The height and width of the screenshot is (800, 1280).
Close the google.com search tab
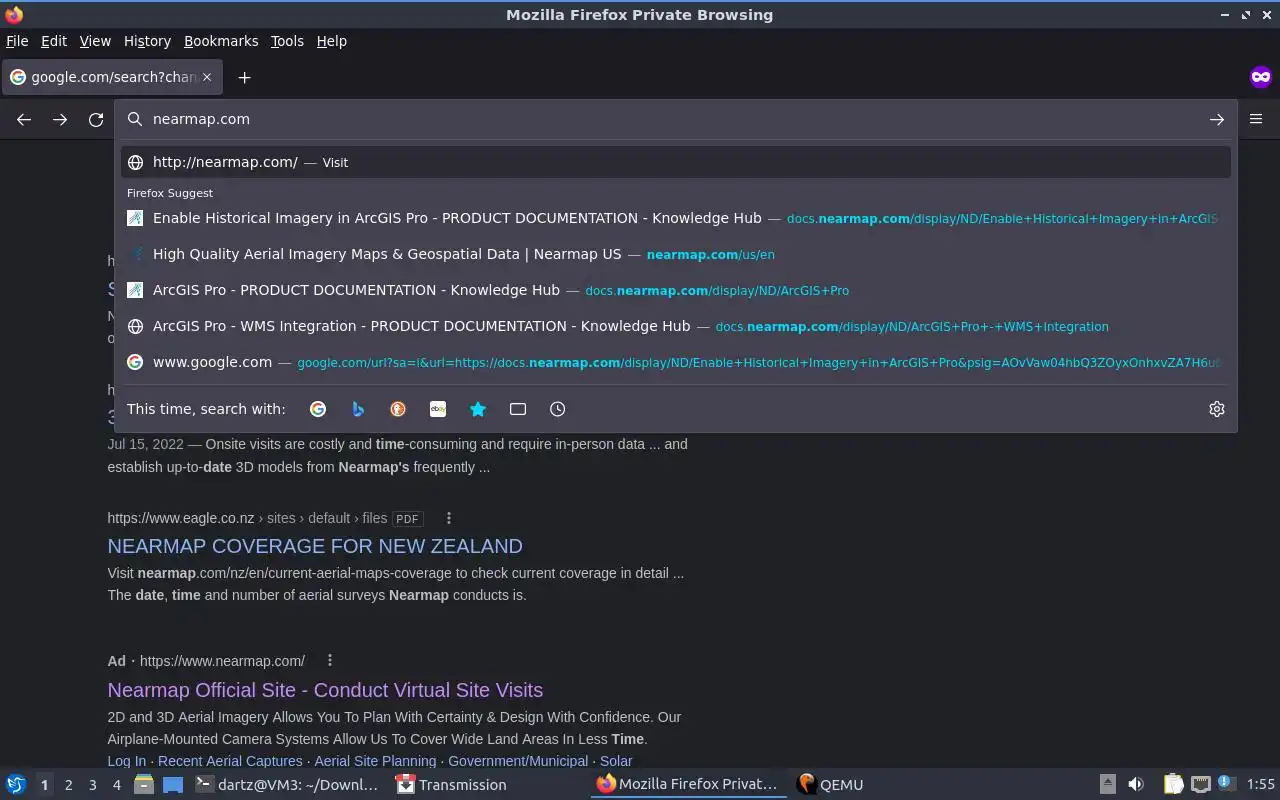[x=207, y=77]
